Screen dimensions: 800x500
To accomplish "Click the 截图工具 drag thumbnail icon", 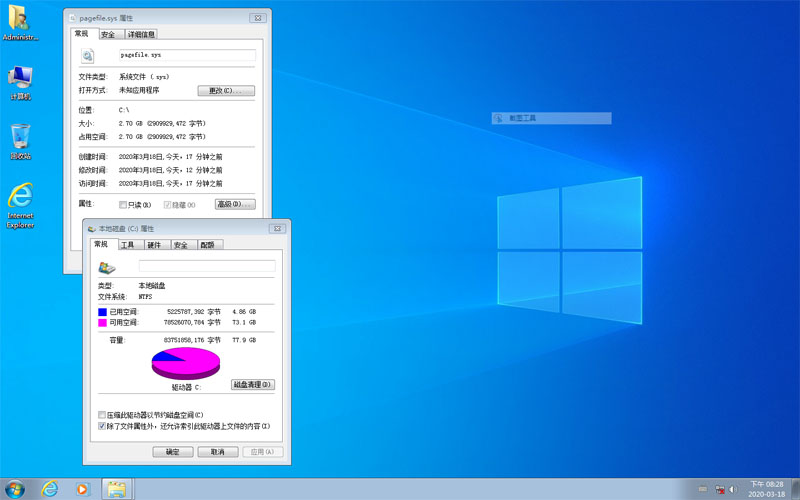I will (498, 118).
